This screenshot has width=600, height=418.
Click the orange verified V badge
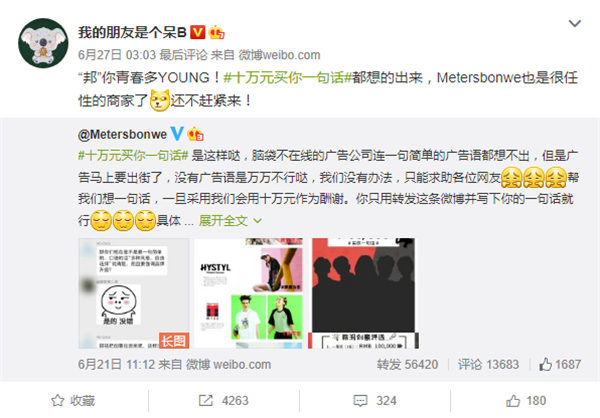pyautogui.click(x=198, y=33)
